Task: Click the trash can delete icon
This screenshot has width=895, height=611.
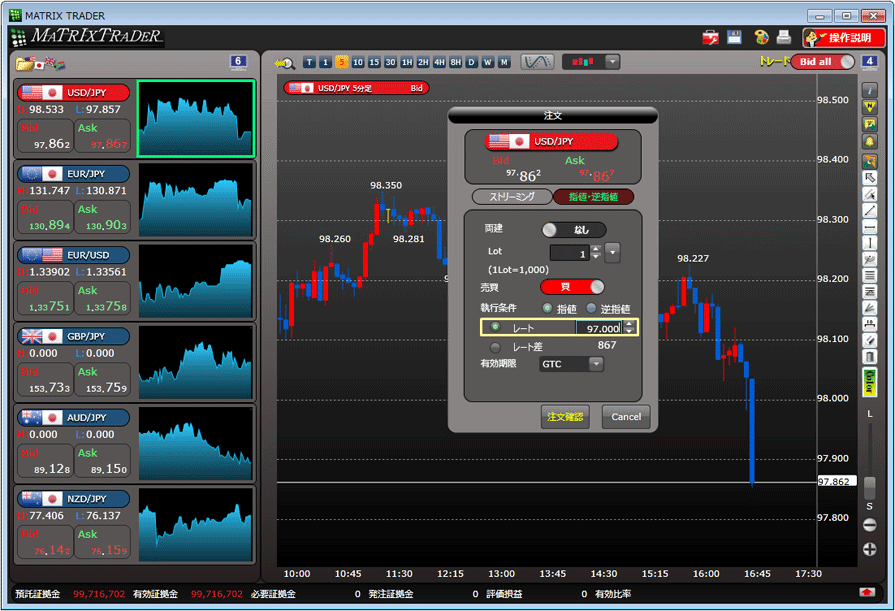Action: point(869,357)
